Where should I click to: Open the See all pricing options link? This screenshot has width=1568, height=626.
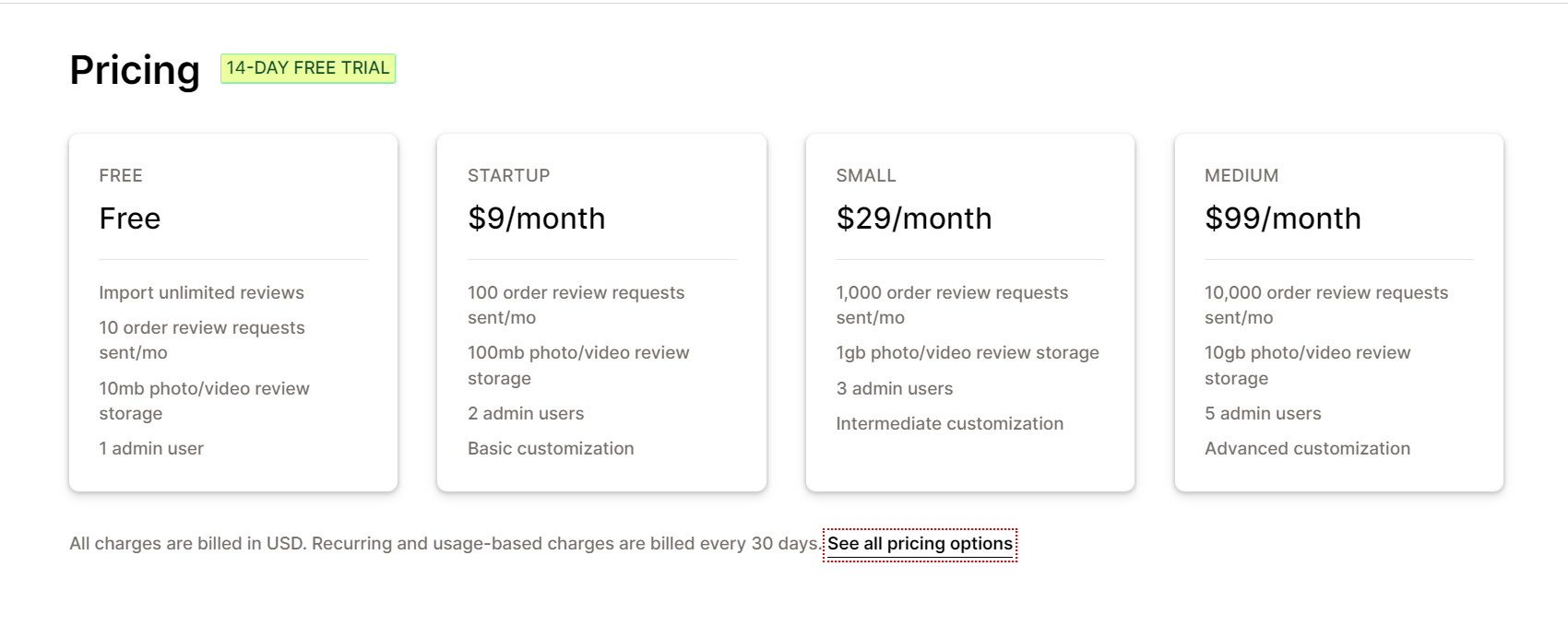click(920, 544)
